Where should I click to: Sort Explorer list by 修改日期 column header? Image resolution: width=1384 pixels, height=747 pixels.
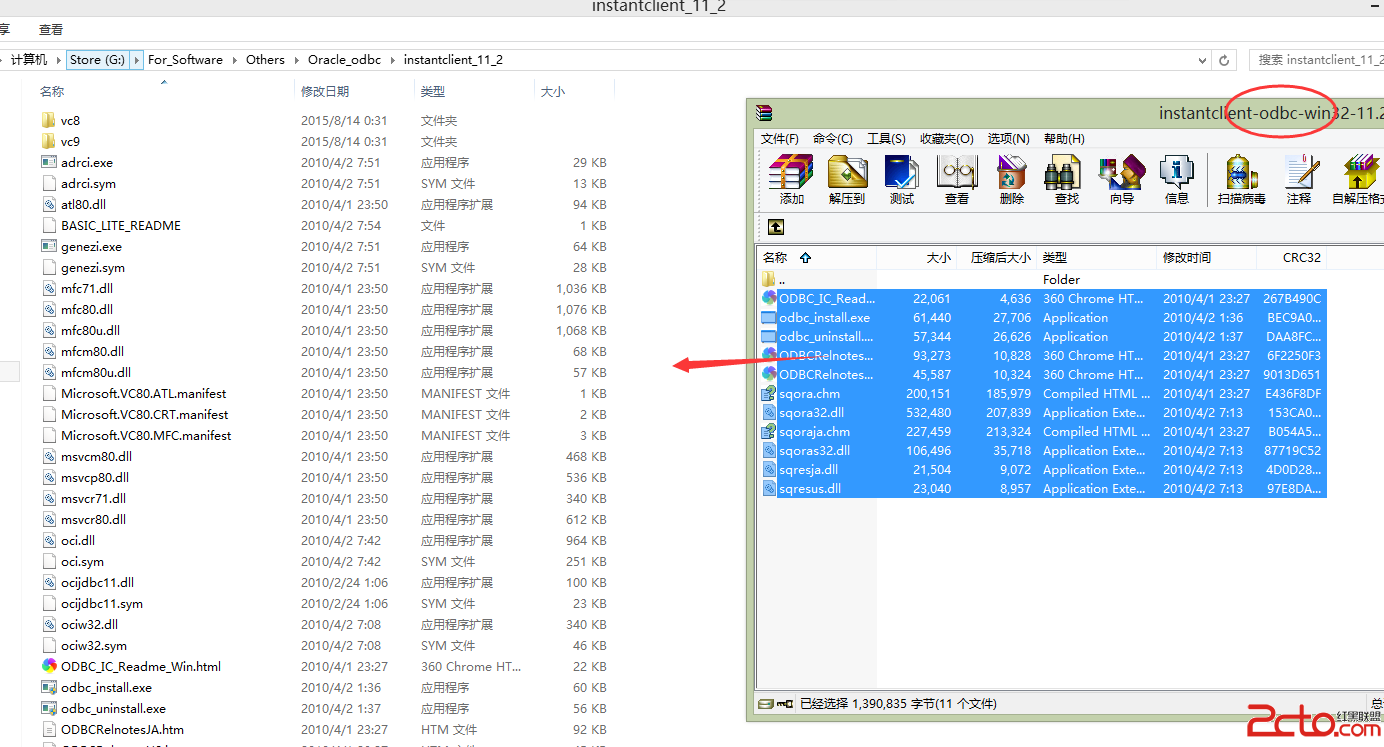(325, 91)
